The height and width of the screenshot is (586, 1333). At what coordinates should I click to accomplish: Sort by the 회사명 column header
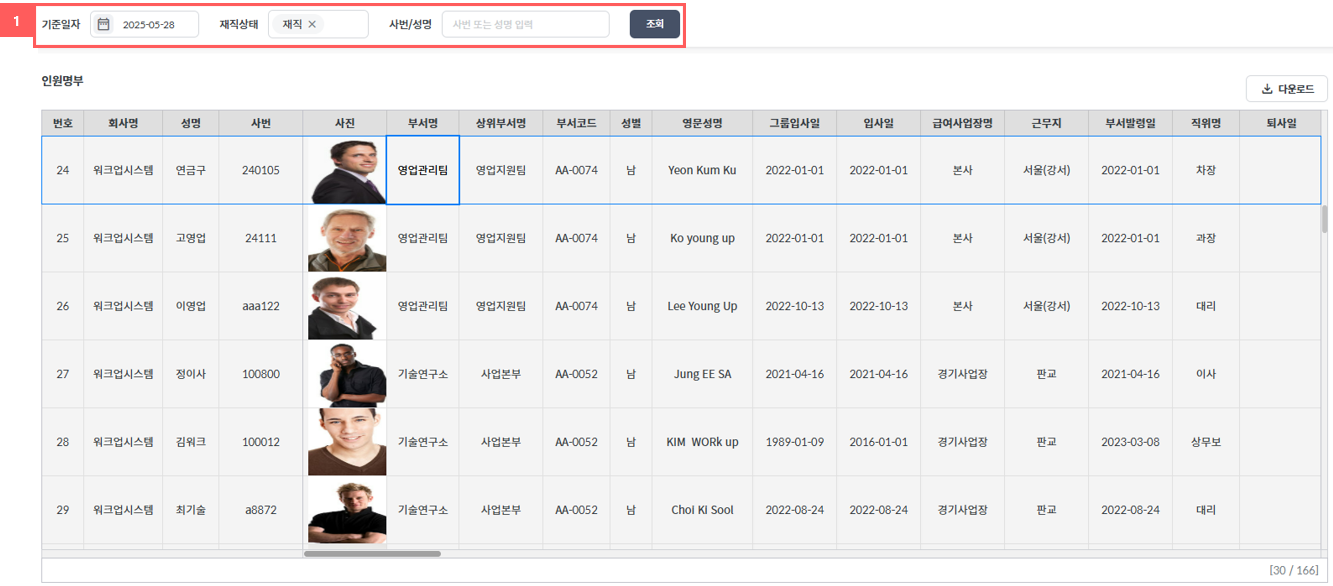123,123
